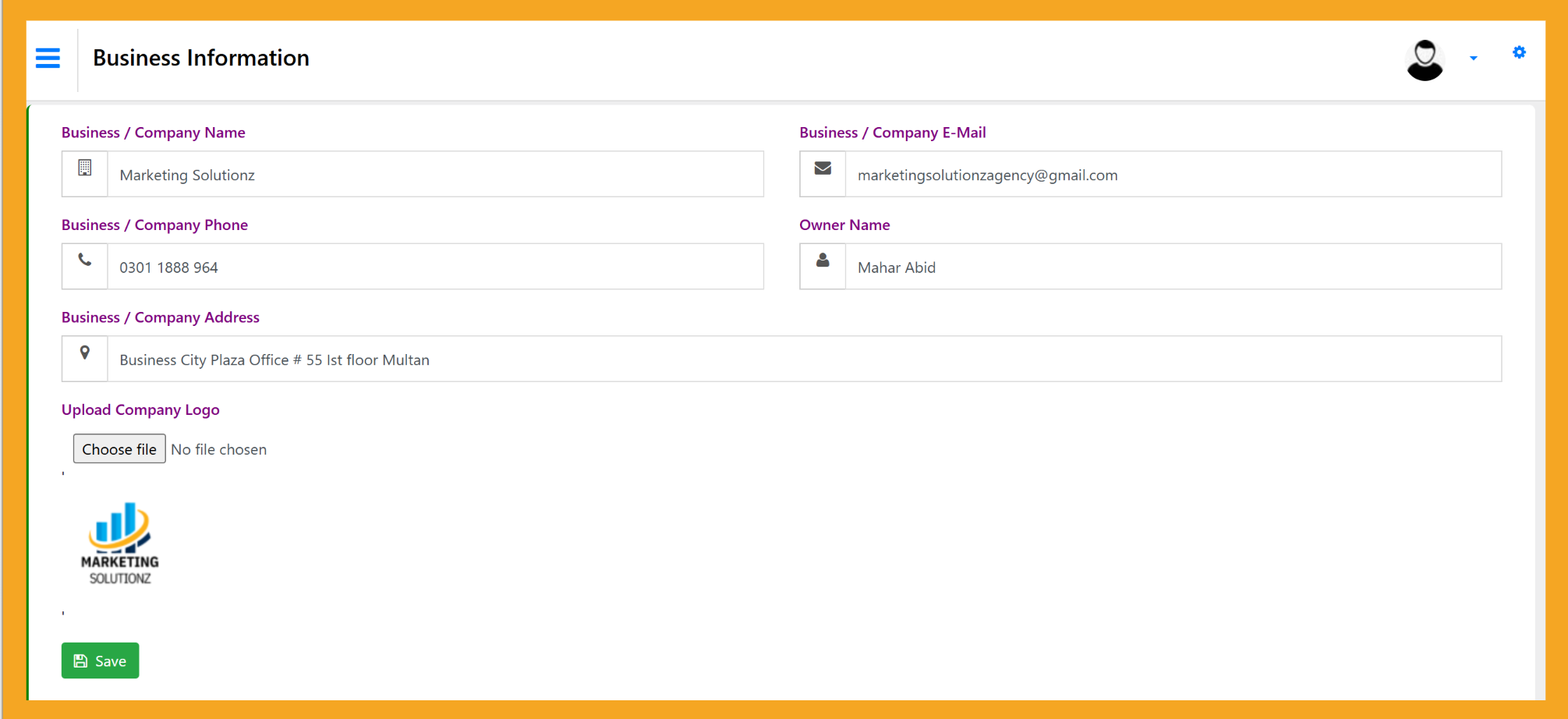1568x719 pixels.
Task: Click the envelope icon beside e-mail field
Action: coord(823,168)
